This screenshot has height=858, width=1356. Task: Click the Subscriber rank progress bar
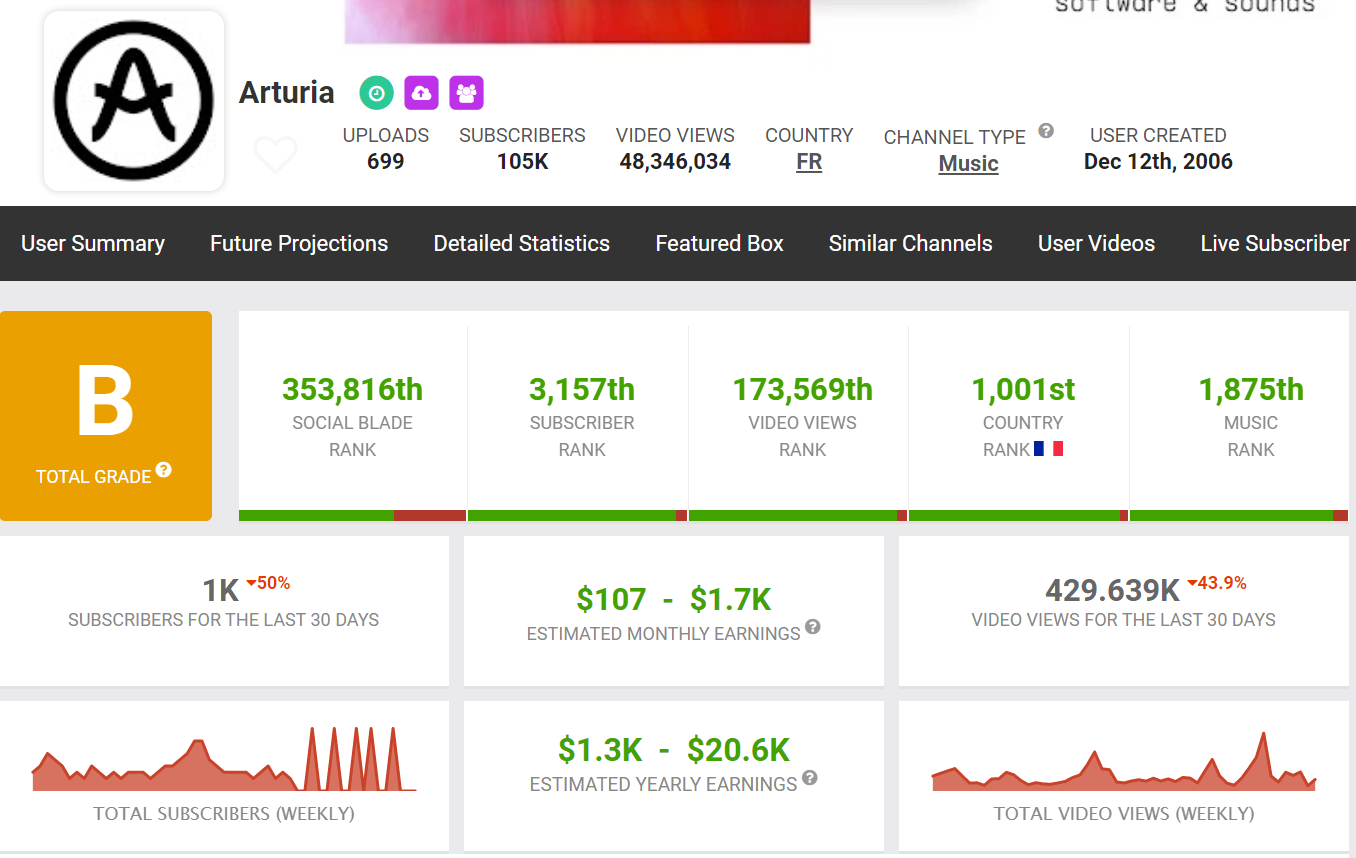tap(578, 516)
